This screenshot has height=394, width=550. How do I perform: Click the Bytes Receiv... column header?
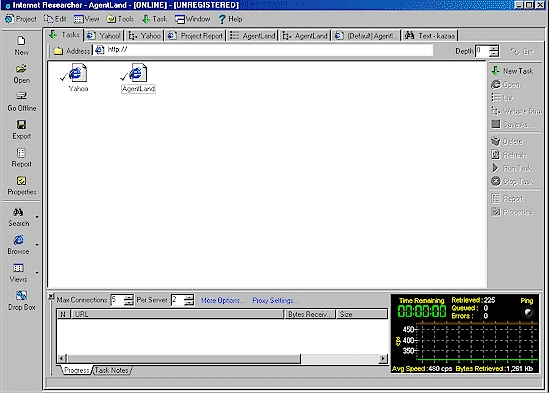(310, 314)
